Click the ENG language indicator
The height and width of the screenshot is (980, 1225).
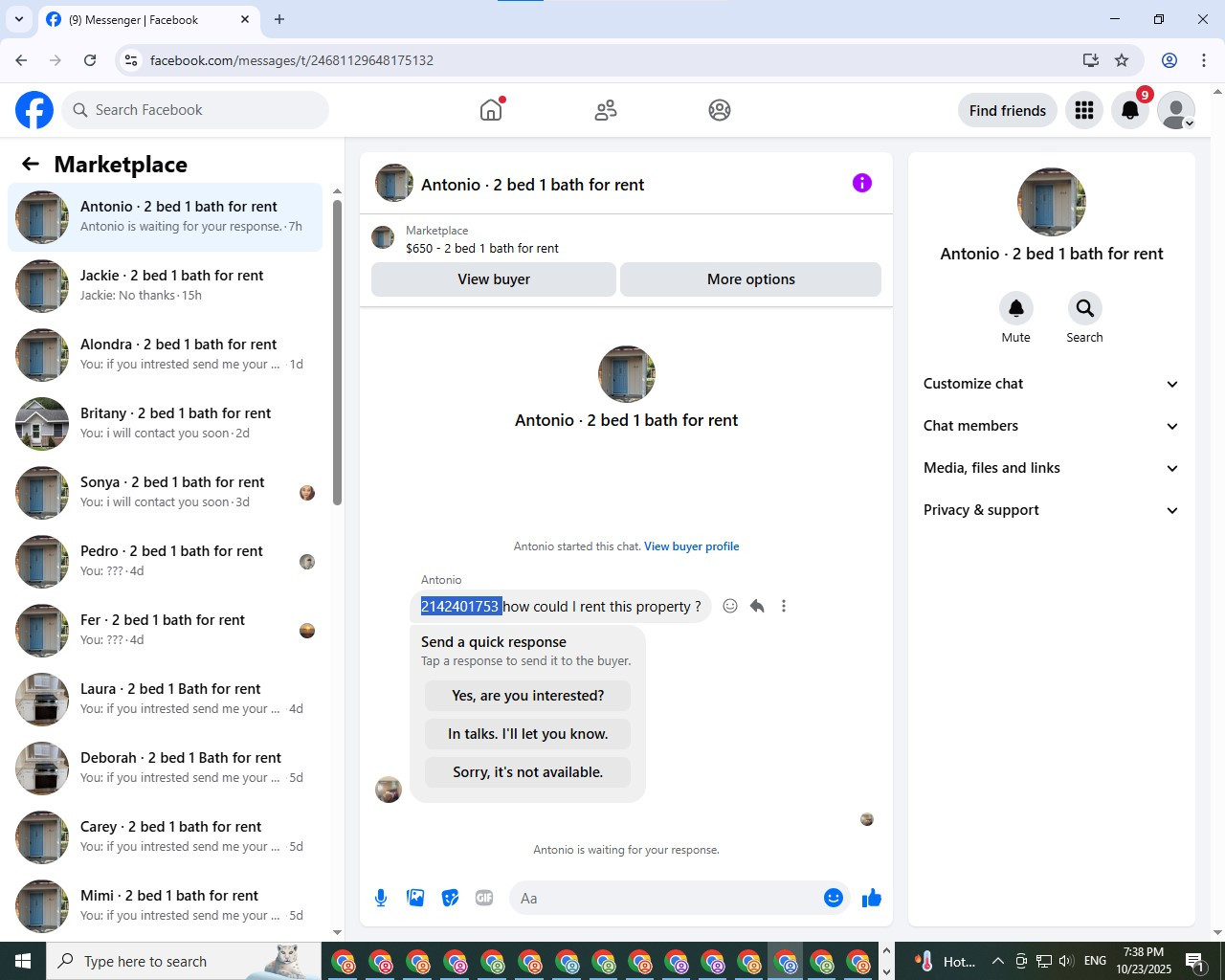click(x=1096, y=961)
